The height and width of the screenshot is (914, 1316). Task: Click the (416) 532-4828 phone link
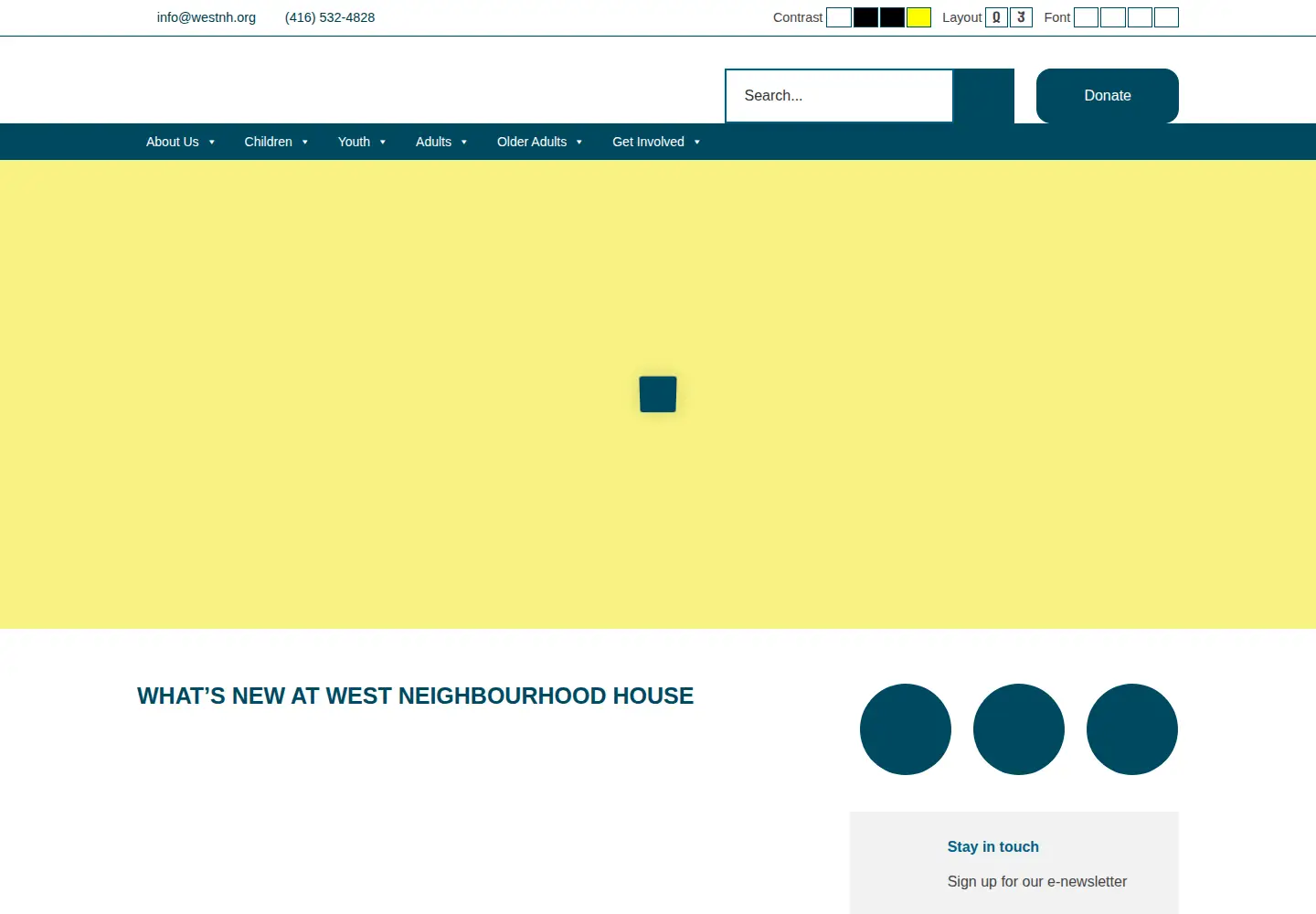coord(330,17)
